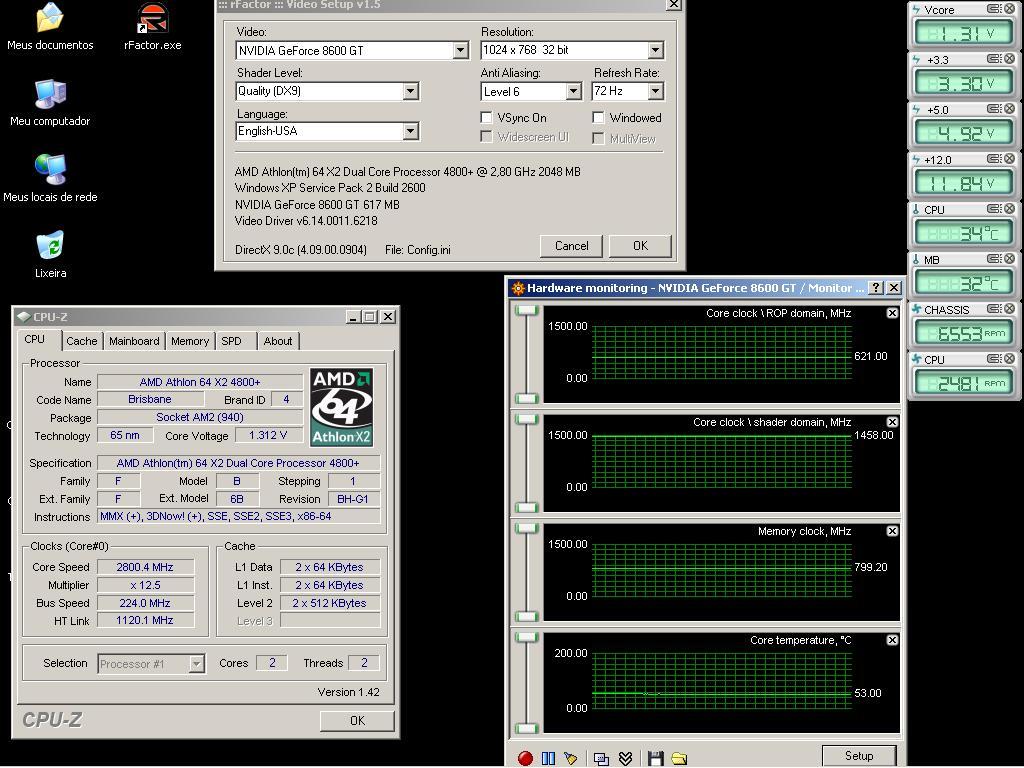Expand the Anti Aliasing level dropdown
This screenshot has width=1024, height=768.
[573, 91]
